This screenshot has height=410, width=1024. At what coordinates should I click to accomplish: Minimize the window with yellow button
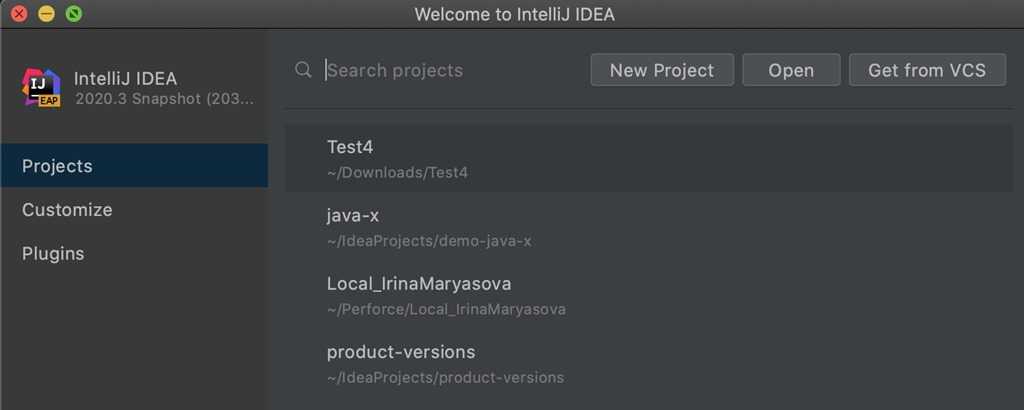coord(46,13)
